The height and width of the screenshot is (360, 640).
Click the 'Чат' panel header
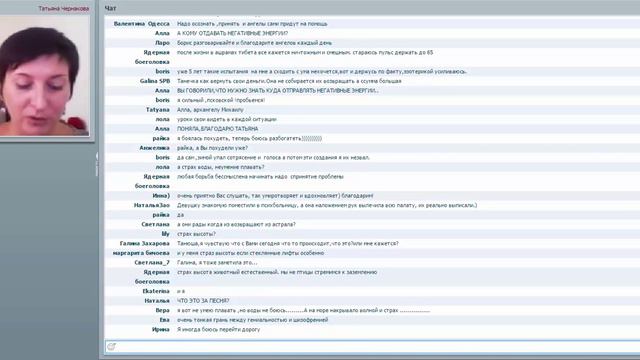(x=110, y=8)
